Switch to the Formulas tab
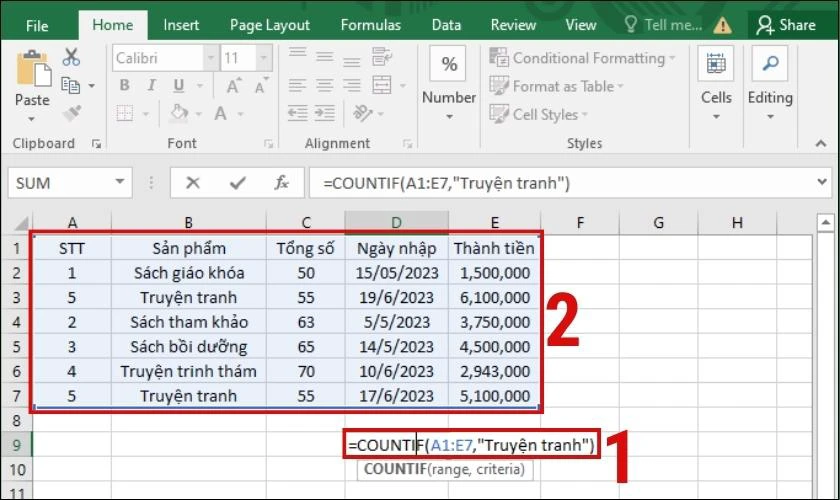840x500 pixels. [371, 25]
